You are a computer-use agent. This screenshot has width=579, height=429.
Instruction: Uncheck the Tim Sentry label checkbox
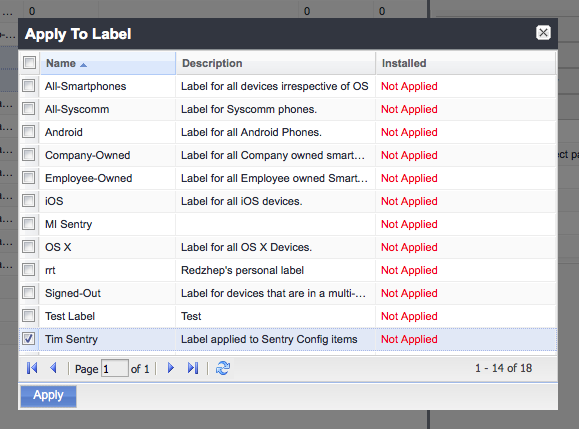pos(29,339)
